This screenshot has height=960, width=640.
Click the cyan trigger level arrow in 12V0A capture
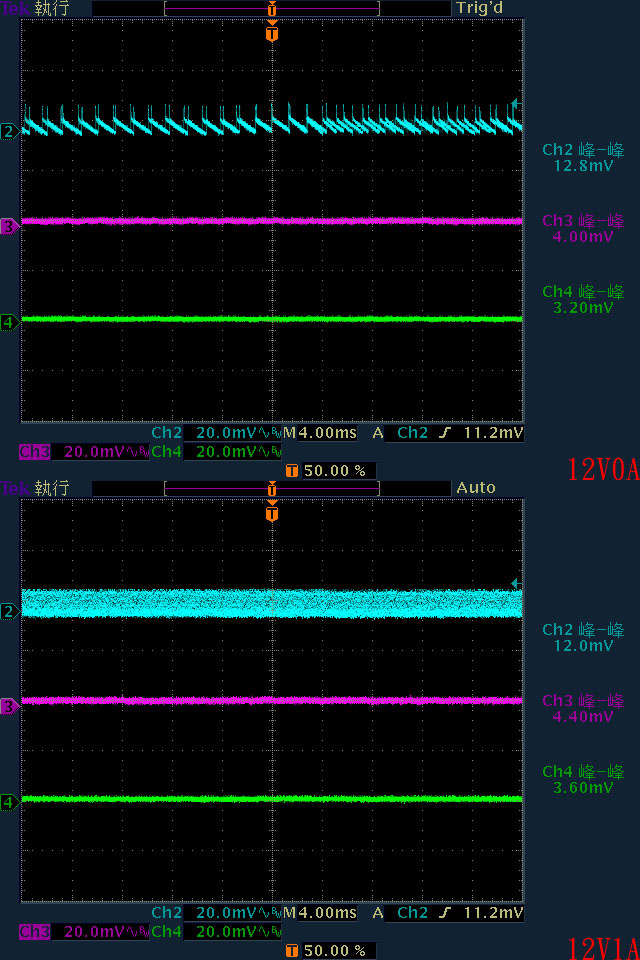516,103
